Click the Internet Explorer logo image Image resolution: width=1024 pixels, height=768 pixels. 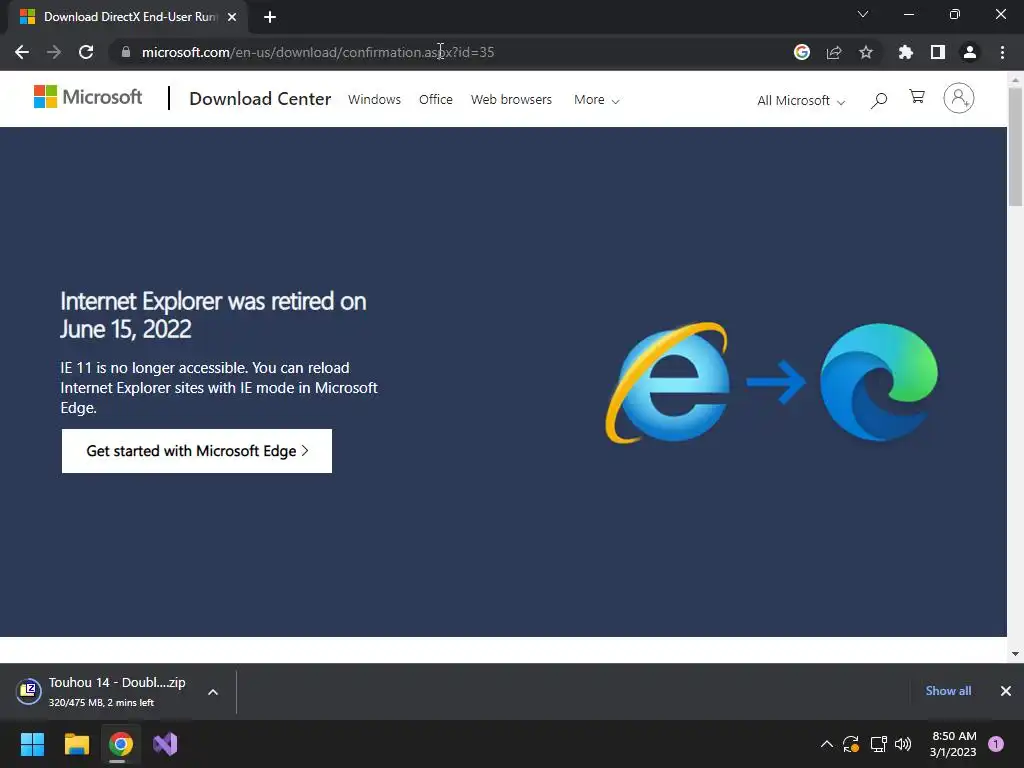point(667,382)
